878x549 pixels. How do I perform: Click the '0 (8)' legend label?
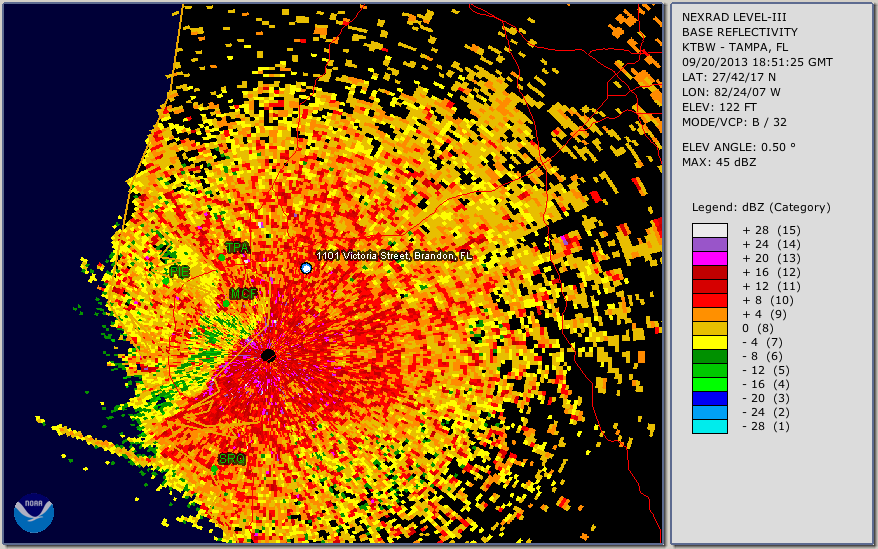point(758,328)
